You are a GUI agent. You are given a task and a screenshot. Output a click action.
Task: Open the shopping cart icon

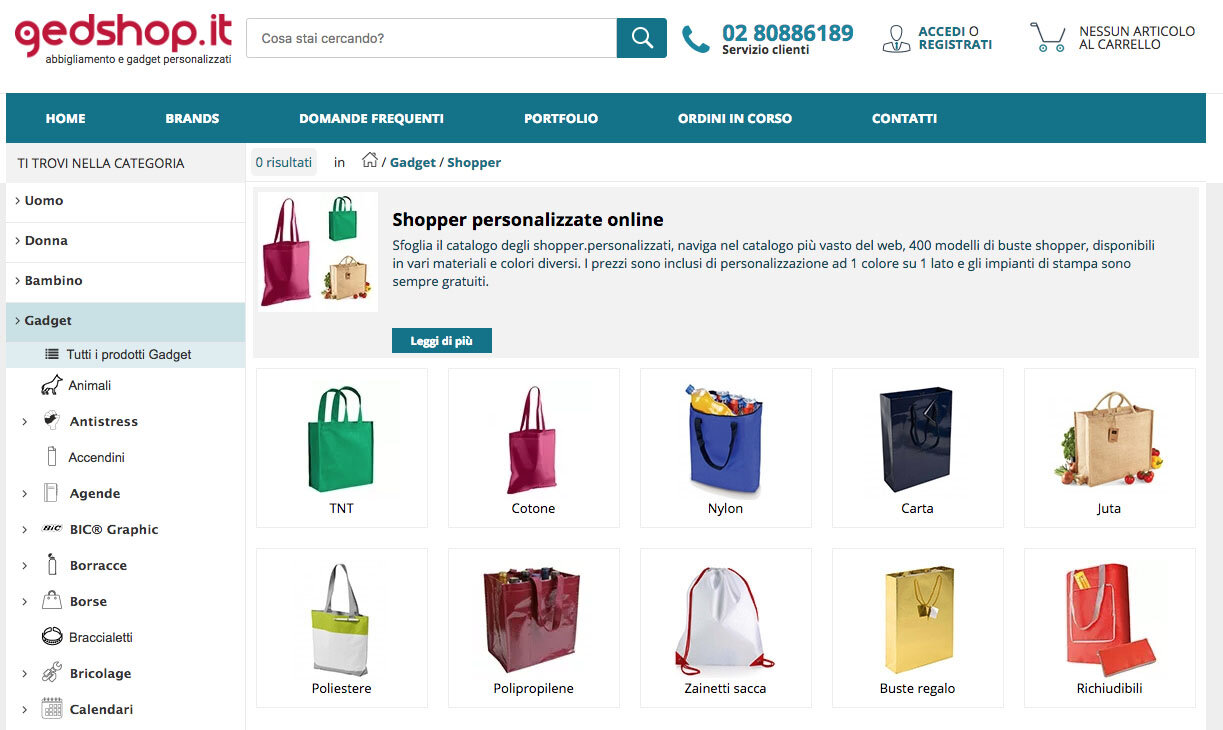tap(1048, 38)
